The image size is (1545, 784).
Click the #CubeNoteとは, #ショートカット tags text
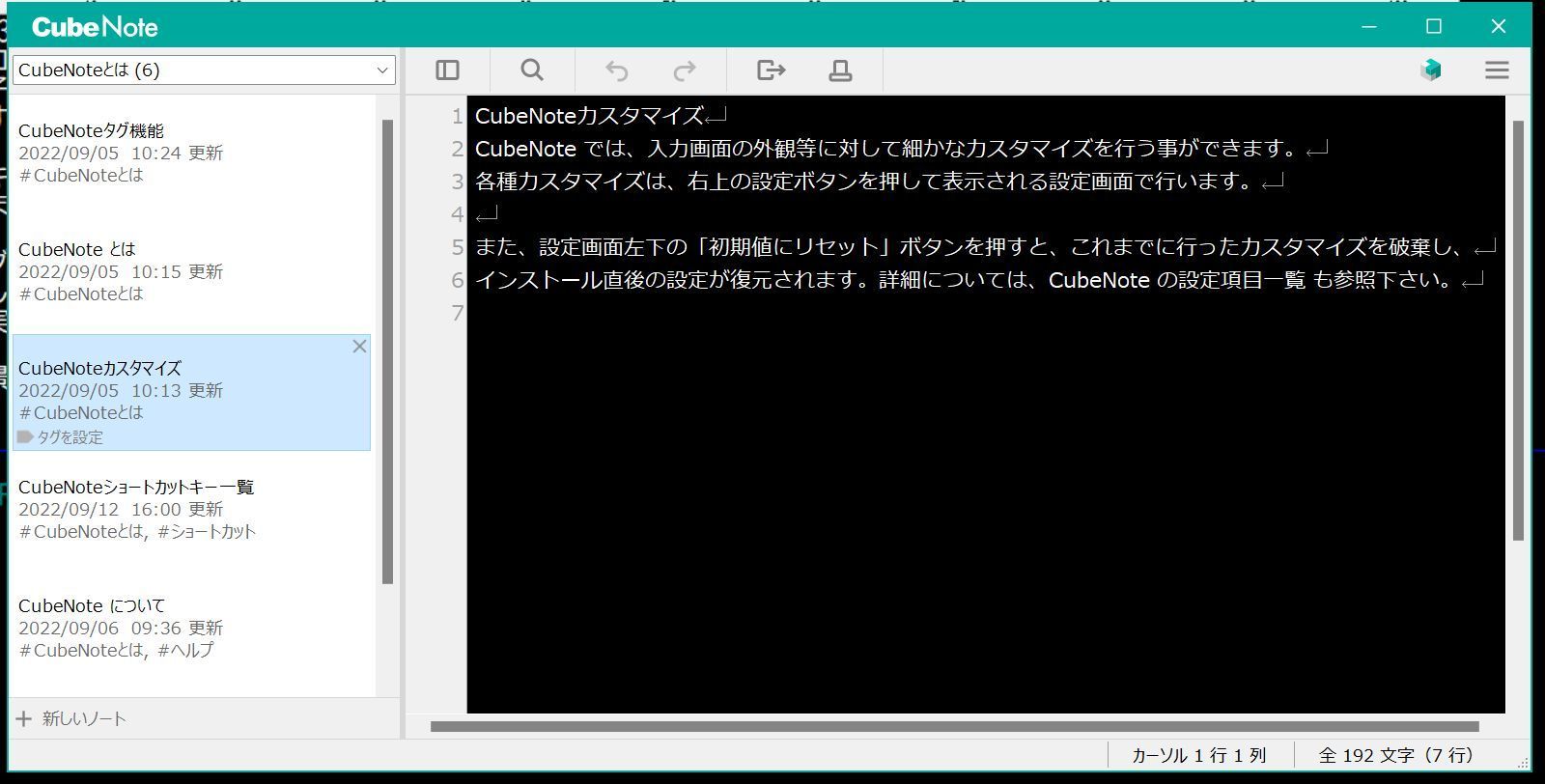pyautogui.click(x=137, y=532)
